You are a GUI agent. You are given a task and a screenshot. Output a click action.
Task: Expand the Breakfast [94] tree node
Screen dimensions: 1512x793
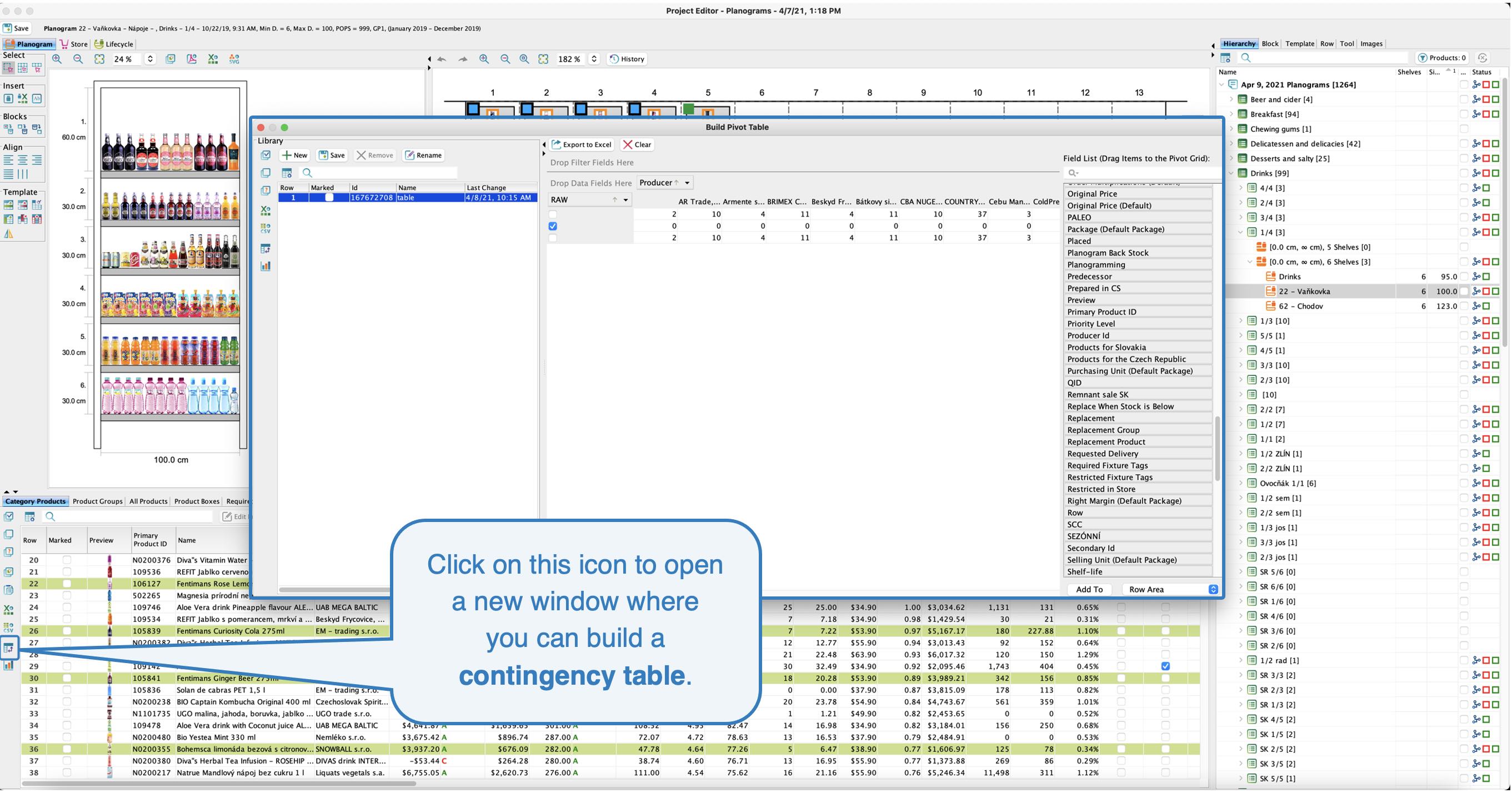tap(1231, 114)
